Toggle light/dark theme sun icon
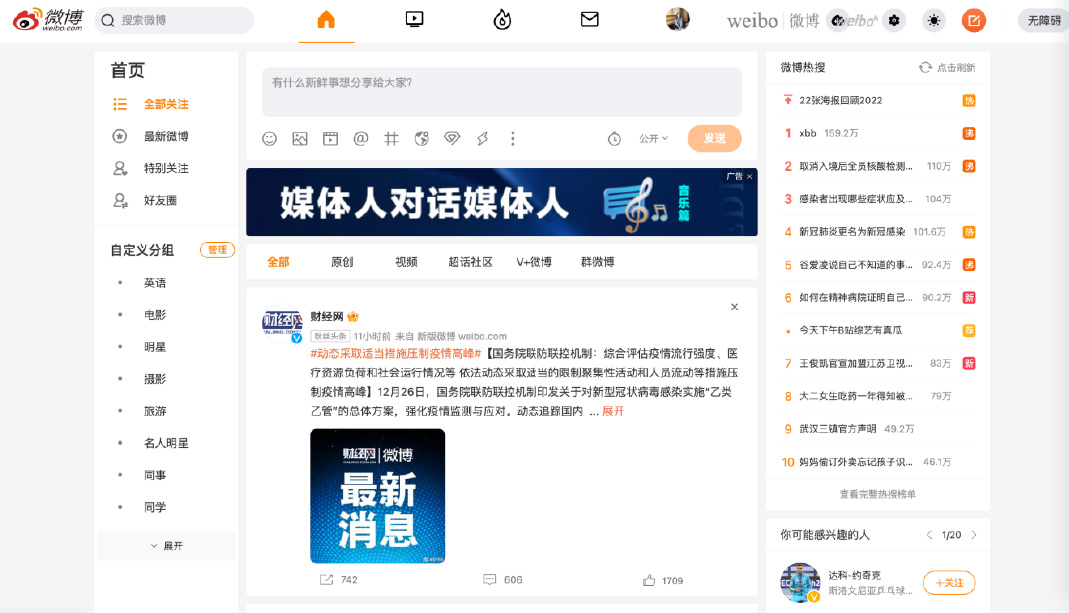This screenshot has height=613, width=1069. pos(934,20)
